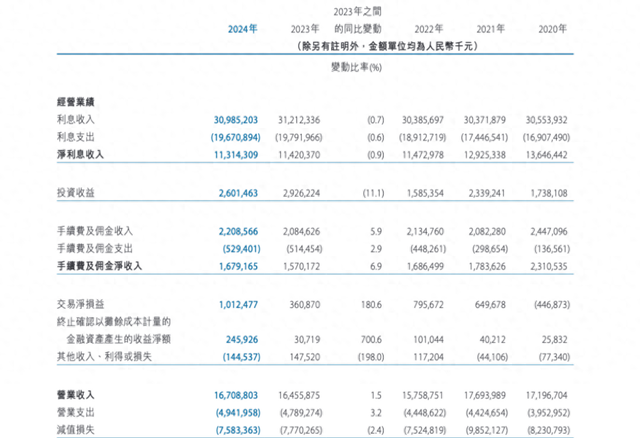Image resolution: width=640 pixels, height=438 pixels.
Task: Click the 淨利息收入 row label
Action: [80, 154]
